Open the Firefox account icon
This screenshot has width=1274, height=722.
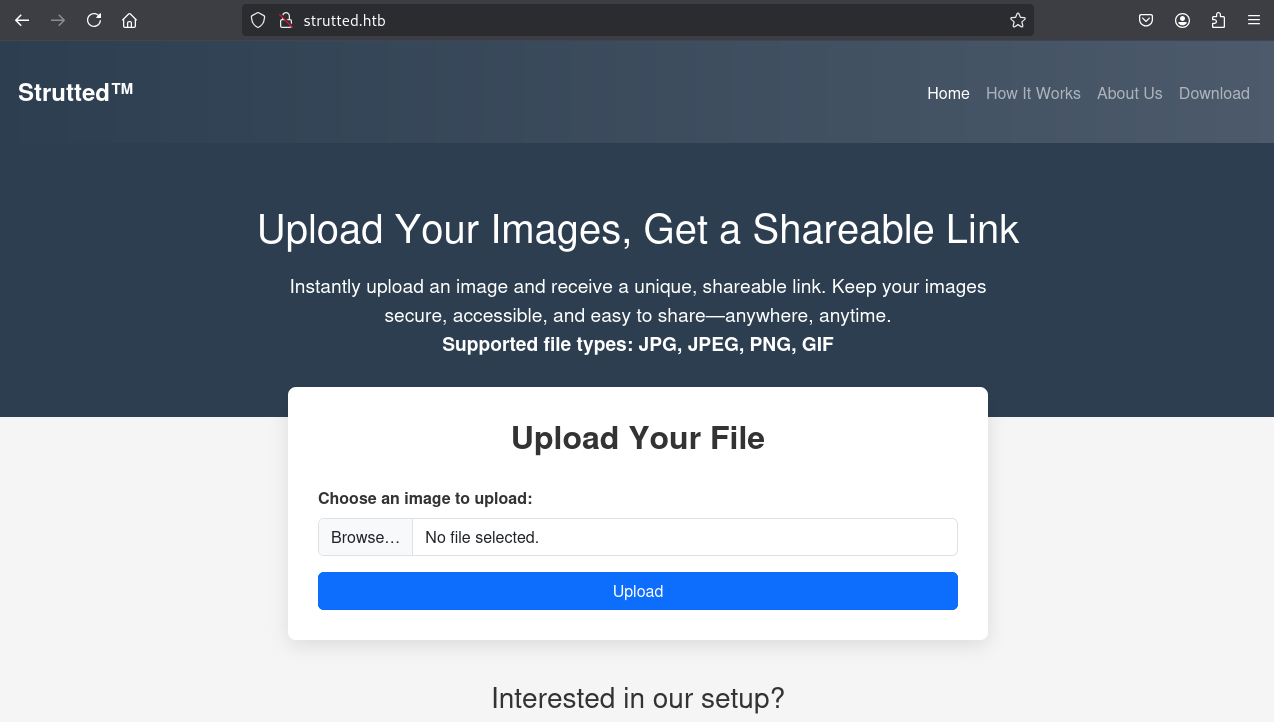pos(1182,20)
